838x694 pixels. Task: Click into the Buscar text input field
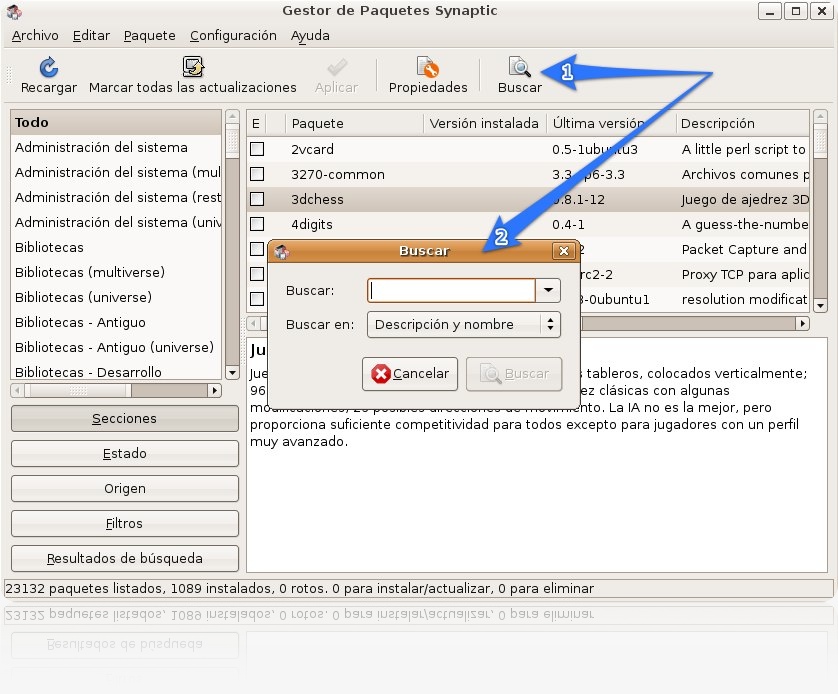(x=452, y=290)
